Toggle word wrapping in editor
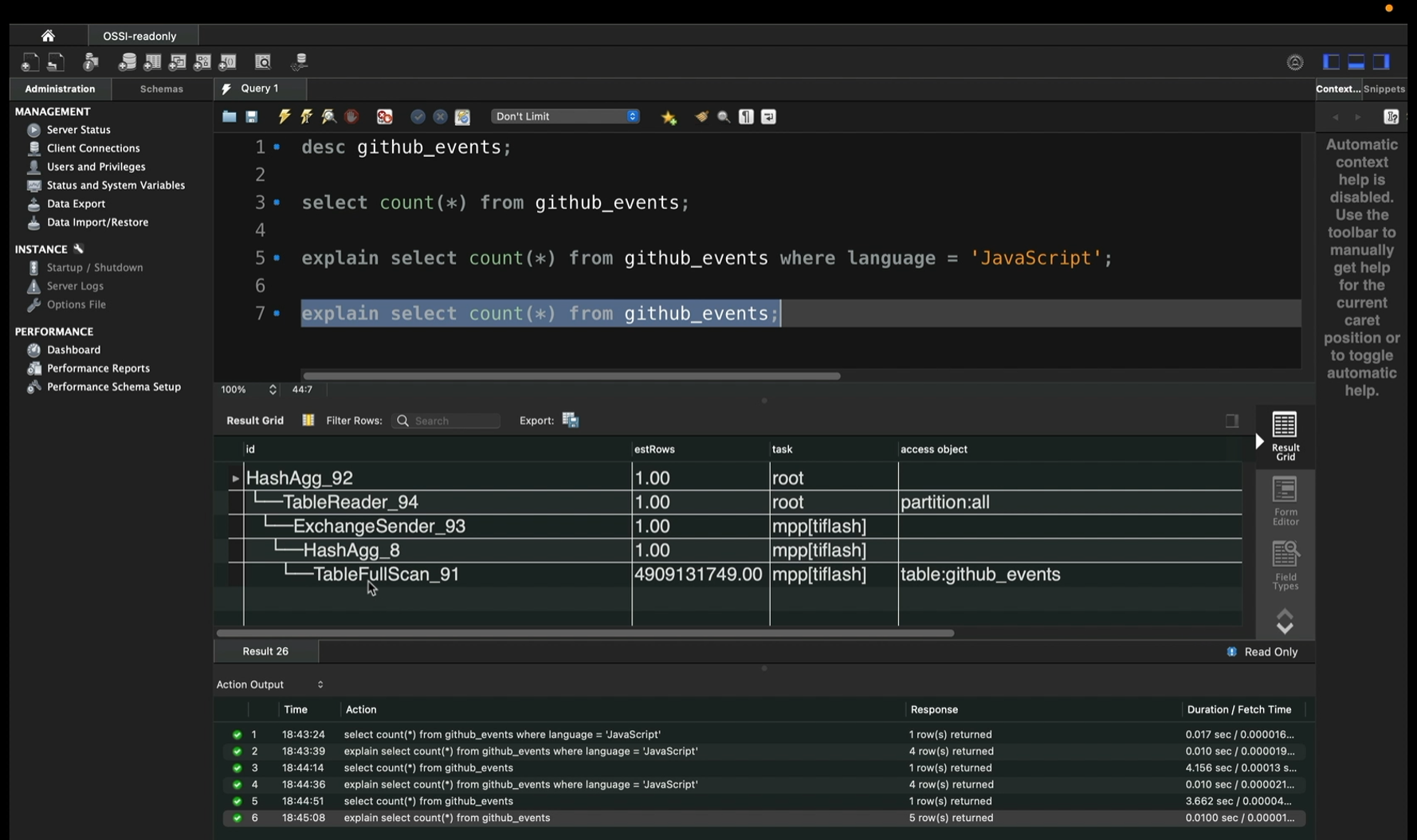 click(768, 117)
